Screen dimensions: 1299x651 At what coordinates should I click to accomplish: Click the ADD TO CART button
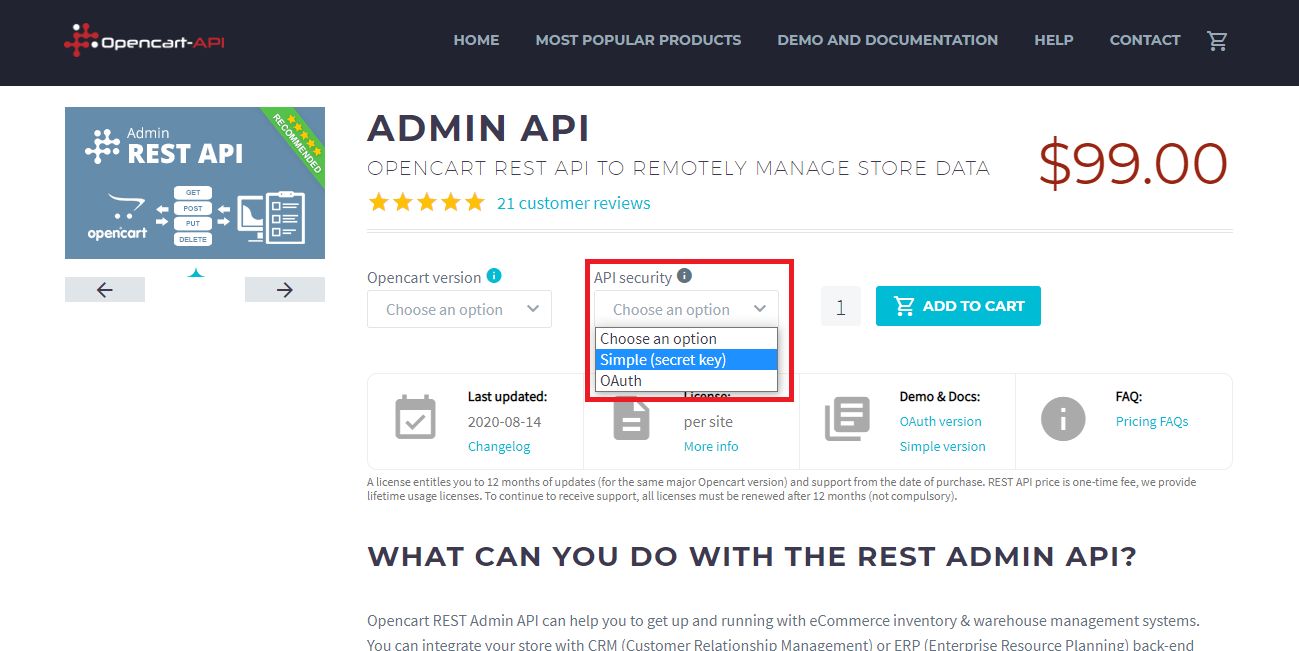[958, 306]
